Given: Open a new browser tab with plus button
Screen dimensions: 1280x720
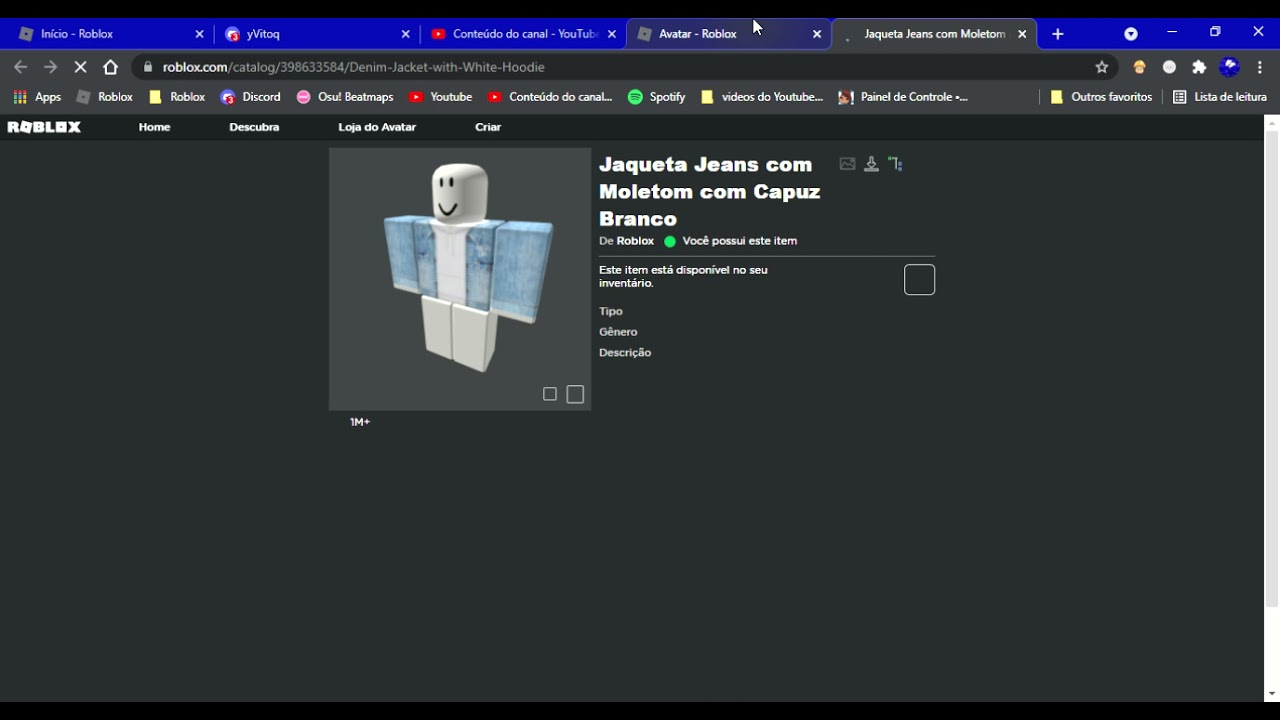Looking at the screenshot, I should (x=1058, y=34).
